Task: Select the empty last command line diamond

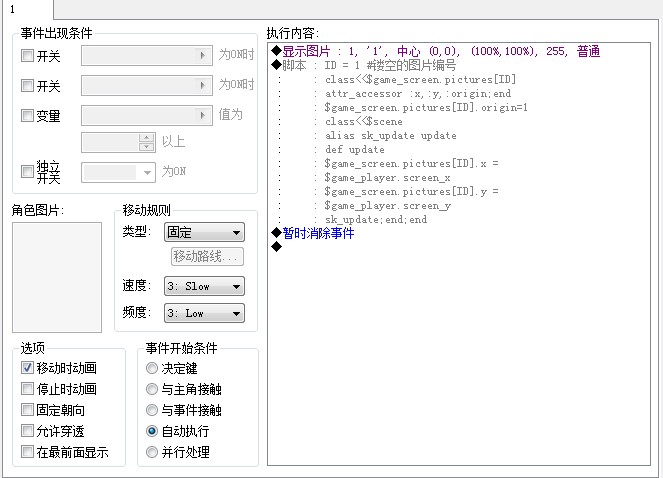Action: [277, 247]
